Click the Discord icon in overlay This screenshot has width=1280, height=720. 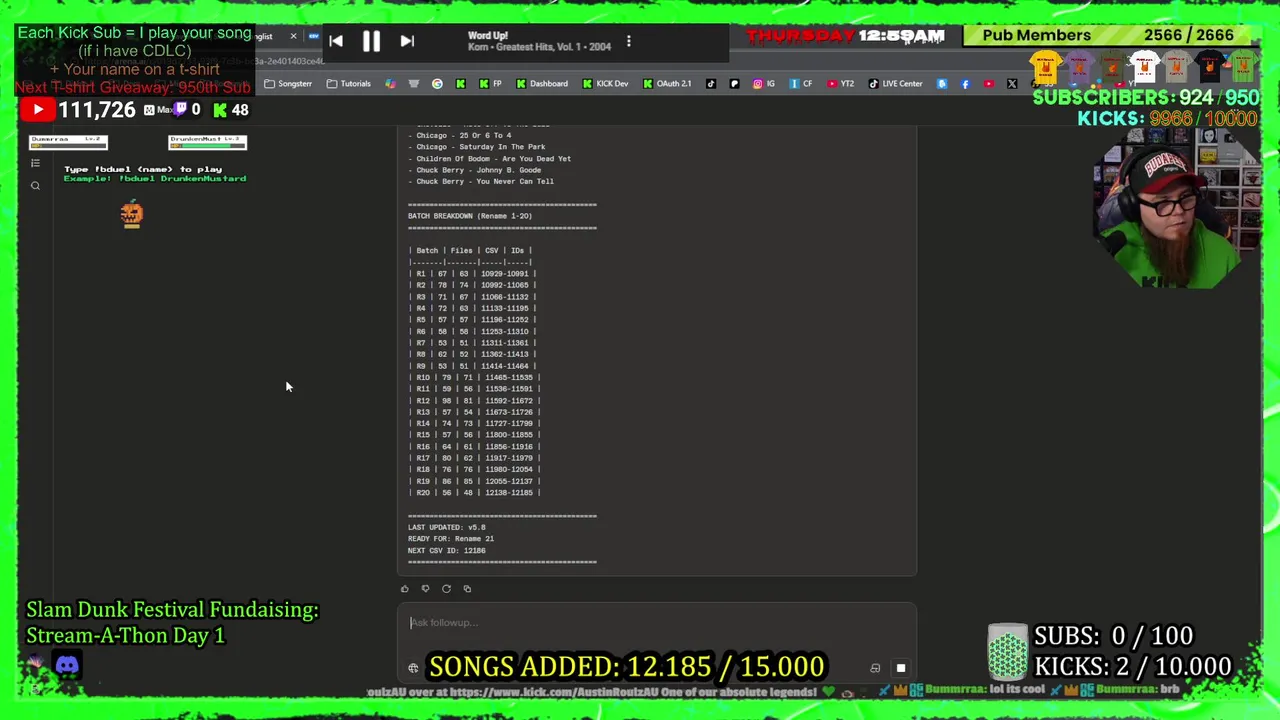pyautogui.click(x=67, y=665)
